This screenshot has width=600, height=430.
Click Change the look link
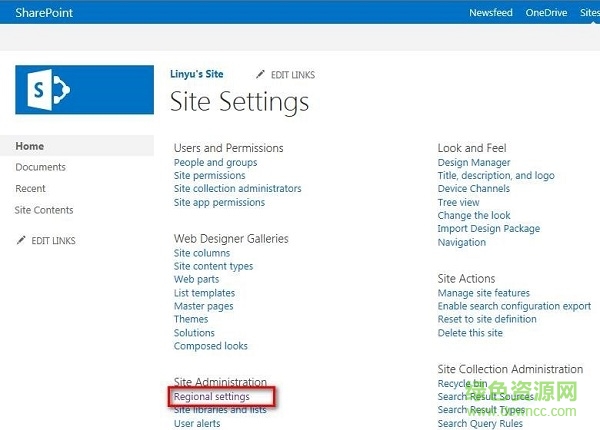point(474,215)
